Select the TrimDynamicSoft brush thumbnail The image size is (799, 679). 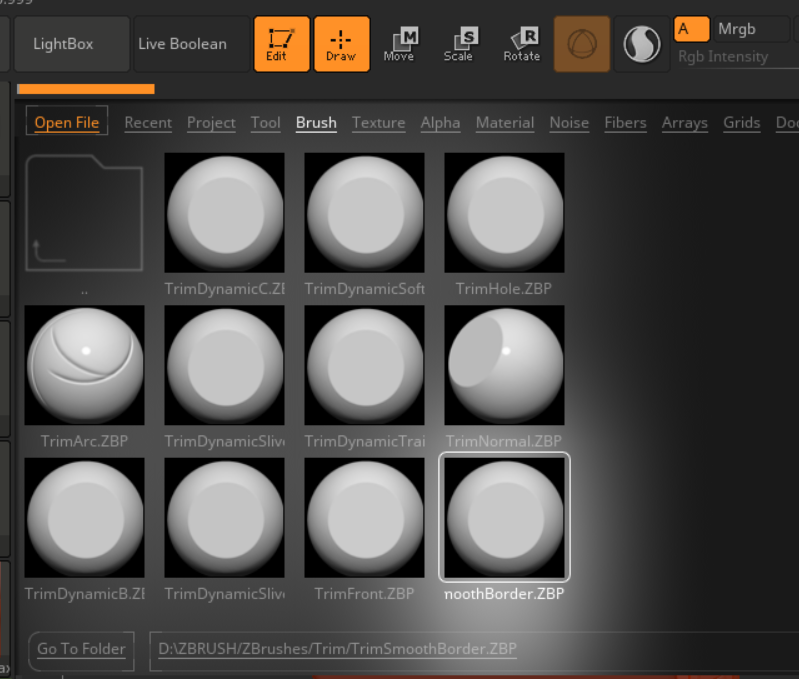(364, 212)
